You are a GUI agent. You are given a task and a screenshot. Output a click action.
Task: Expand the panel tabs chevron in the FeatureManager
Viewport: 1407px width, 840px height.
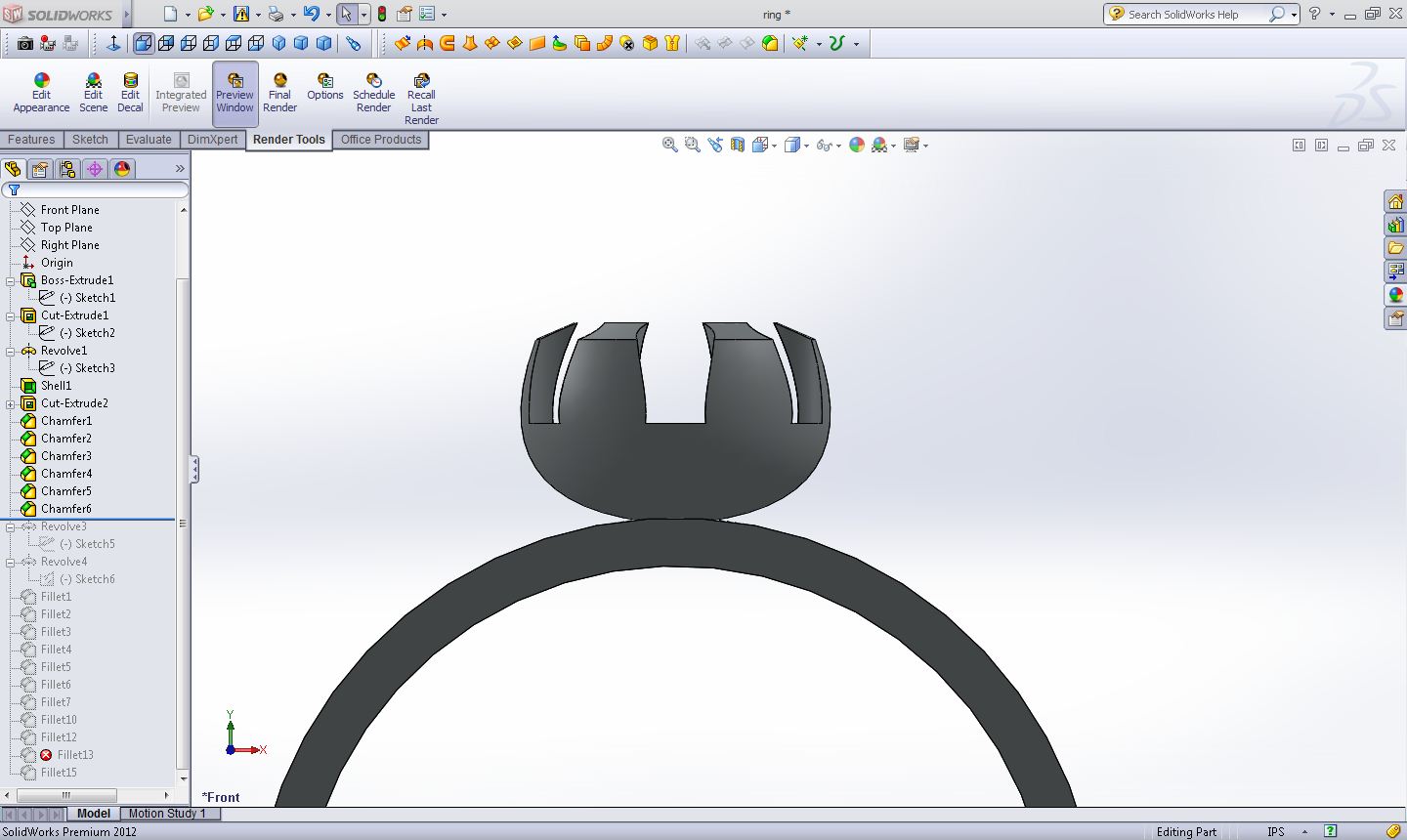pos(180,169)
